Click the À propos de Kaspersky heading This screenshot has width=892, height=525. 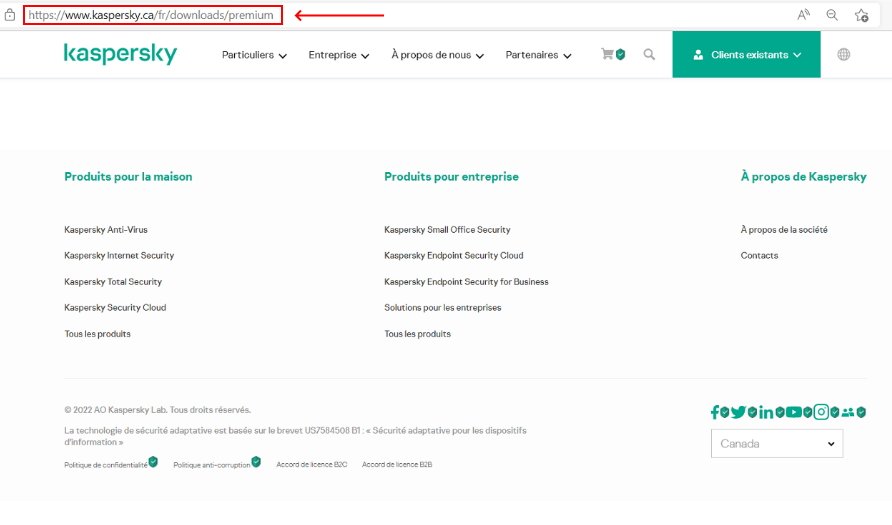(x=803, y=177)
